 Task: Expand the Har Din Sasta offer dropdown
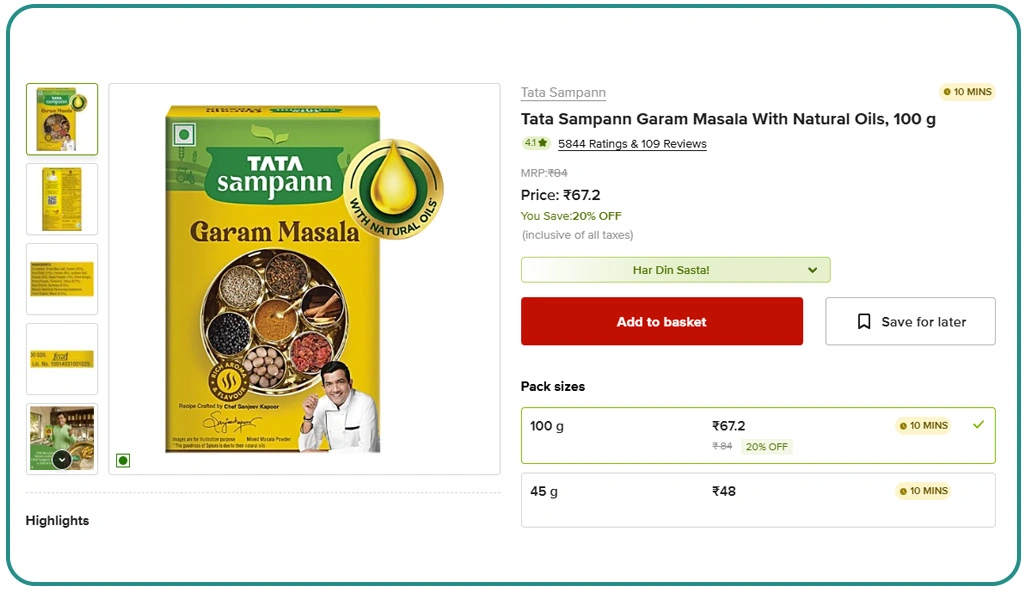click(675, 270)
